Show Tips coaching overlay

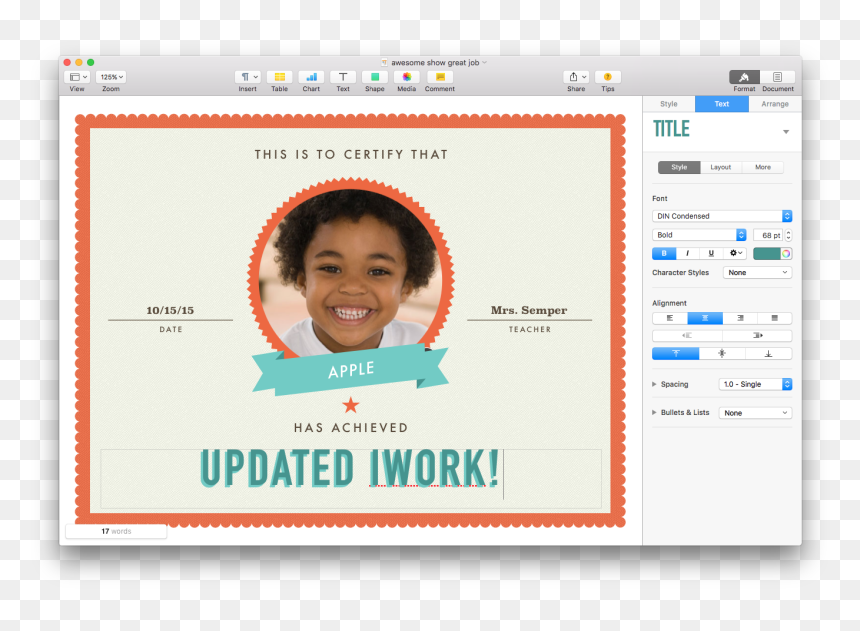click(608, 77)
